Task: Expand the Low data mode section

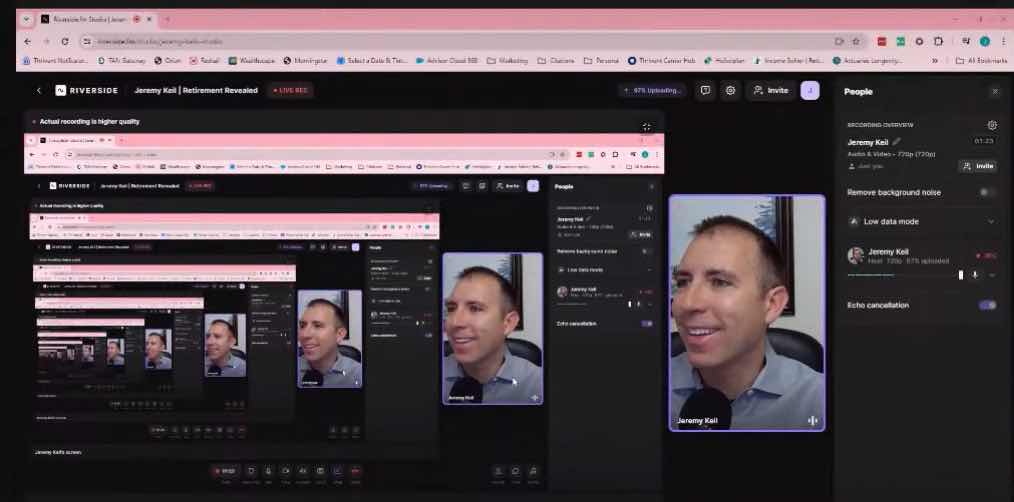Action: pos(991,221)
